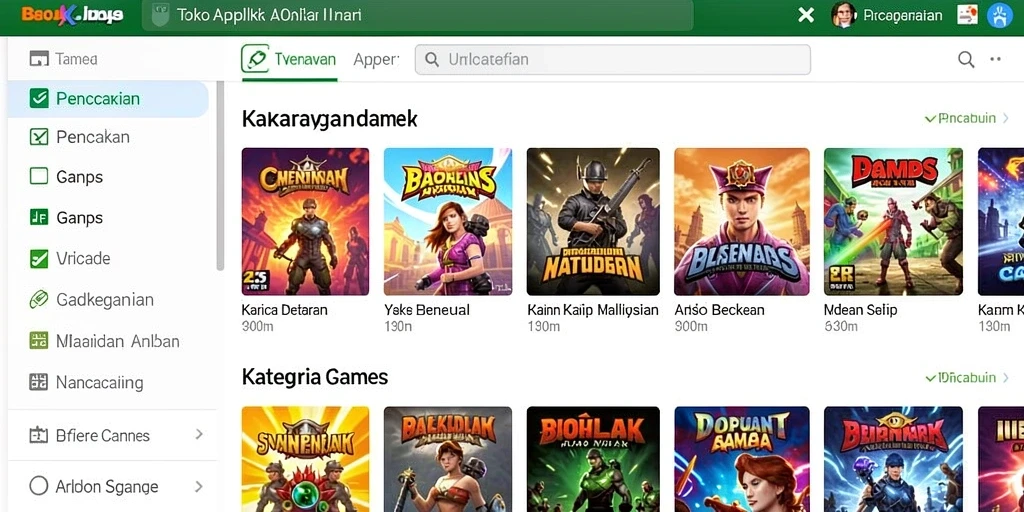Expand IDńcabuin next to Kategria Games
This screenshot has width=1024, height=512.
pyautogui.click(x=967, y=377)
